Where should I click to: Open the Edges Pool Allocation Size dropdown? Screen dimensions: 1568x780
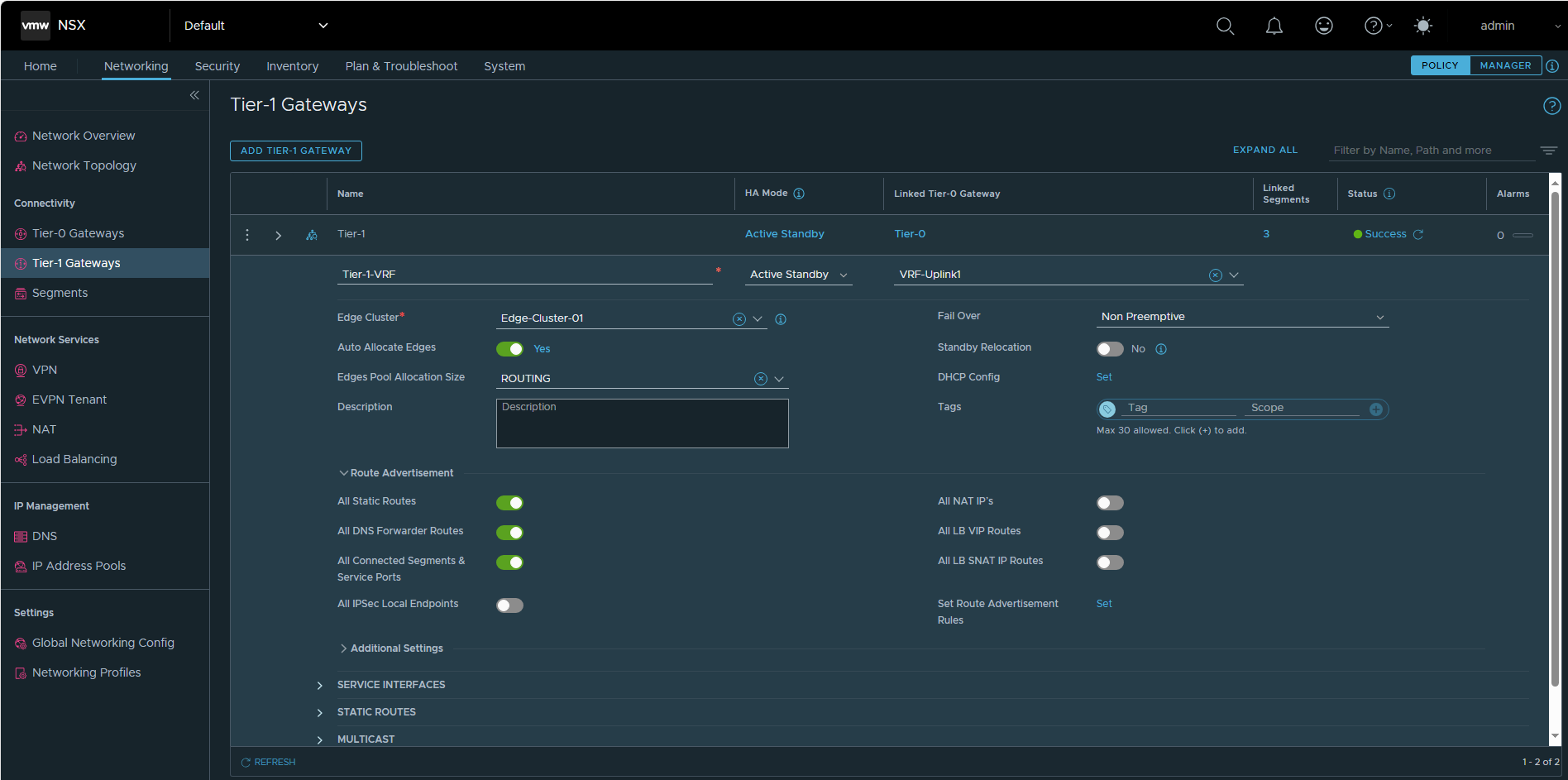point(779,379)
